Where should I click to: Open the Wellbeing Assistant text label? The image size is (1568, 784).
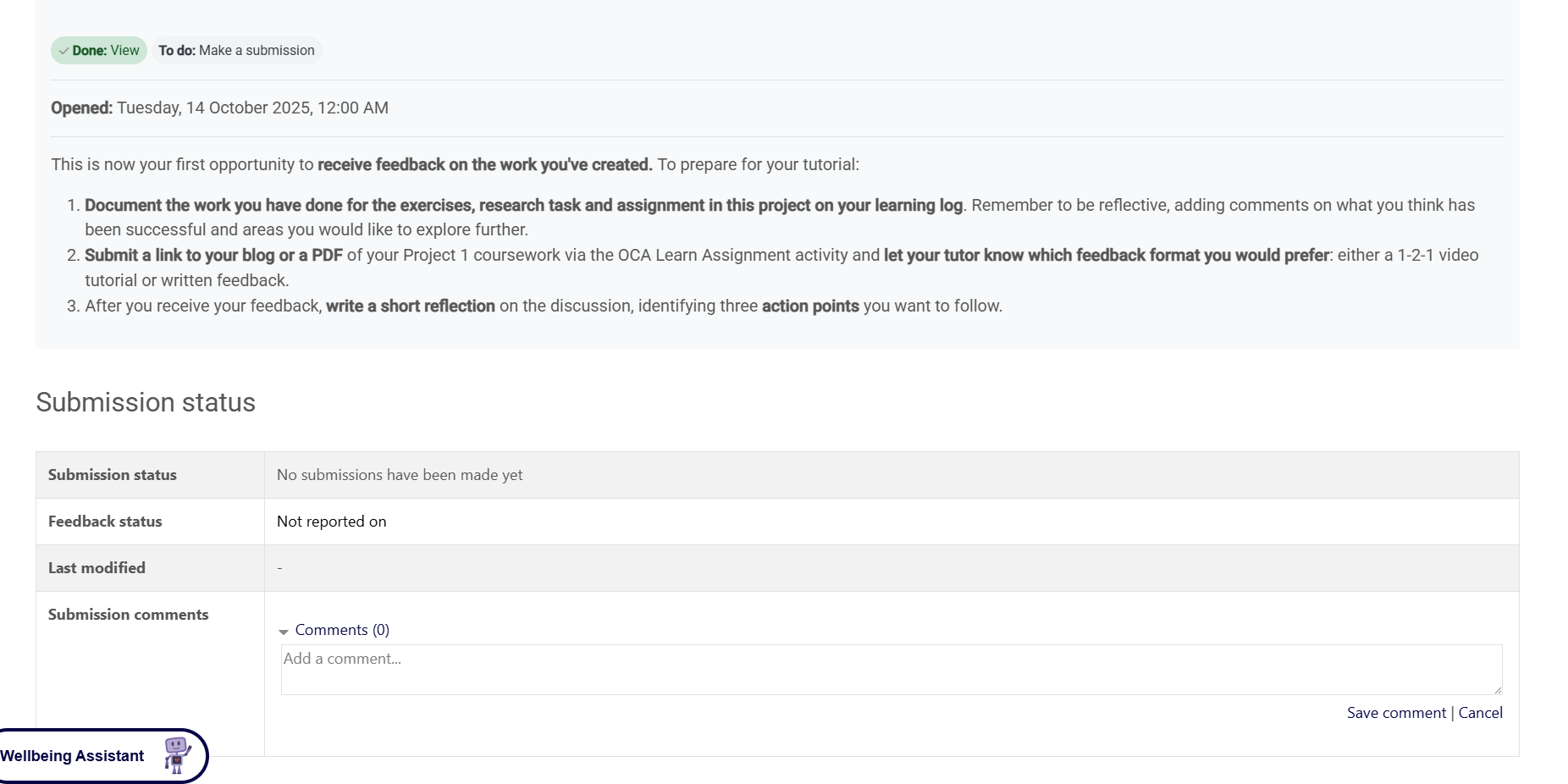pos(72,756)
